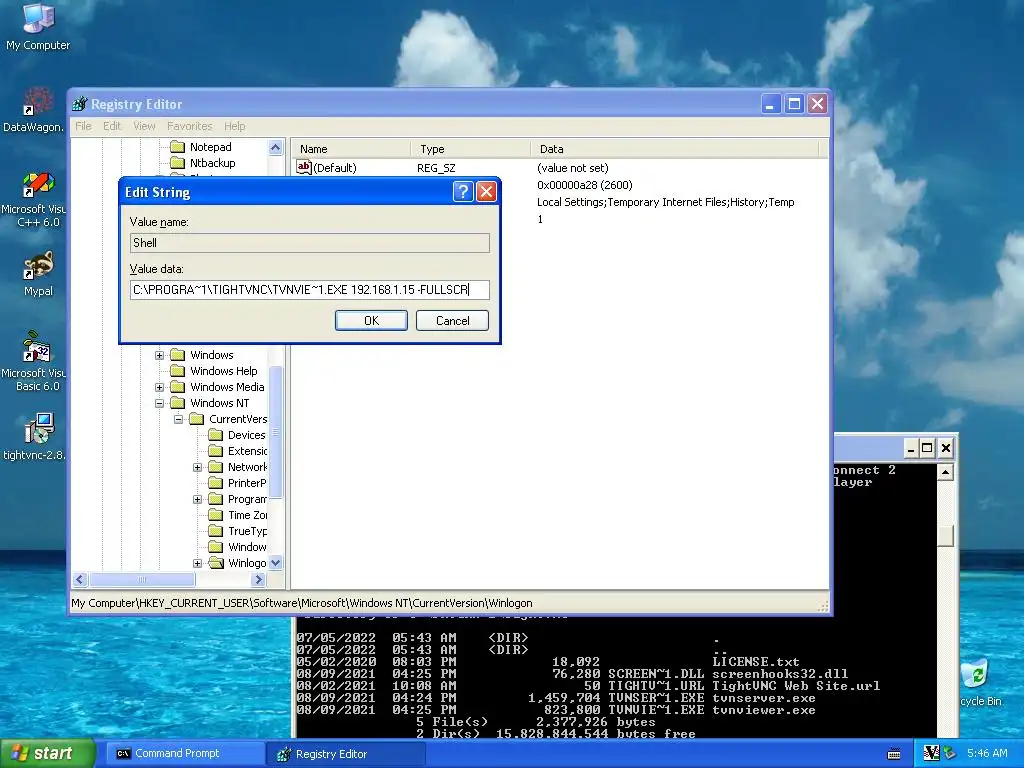This screenshot has height=768, width=1024.
Task: Open the Favorites menu
Action: coord(189,126)
